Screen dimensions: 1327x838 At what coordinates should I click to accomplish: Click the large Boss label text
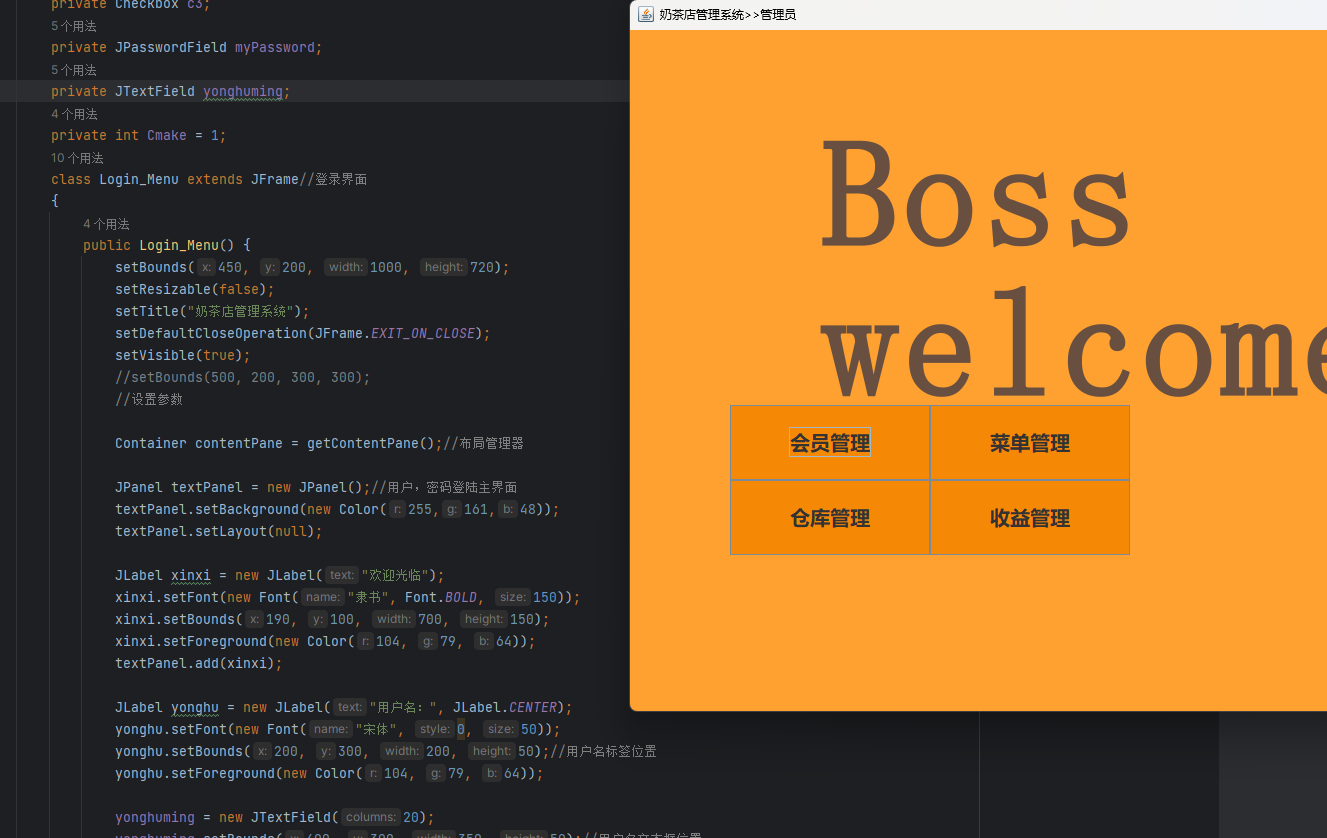977,194
